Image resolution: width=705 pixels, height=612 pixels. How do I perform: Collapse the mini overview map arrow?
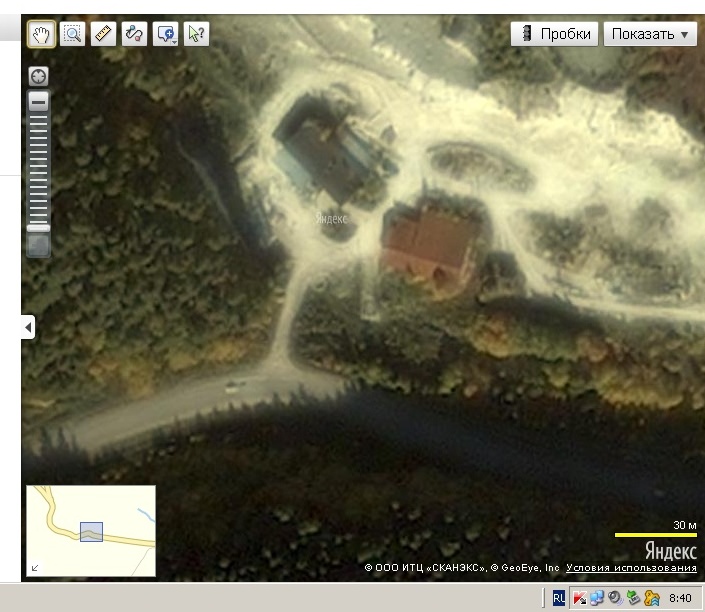pos(36,568)
